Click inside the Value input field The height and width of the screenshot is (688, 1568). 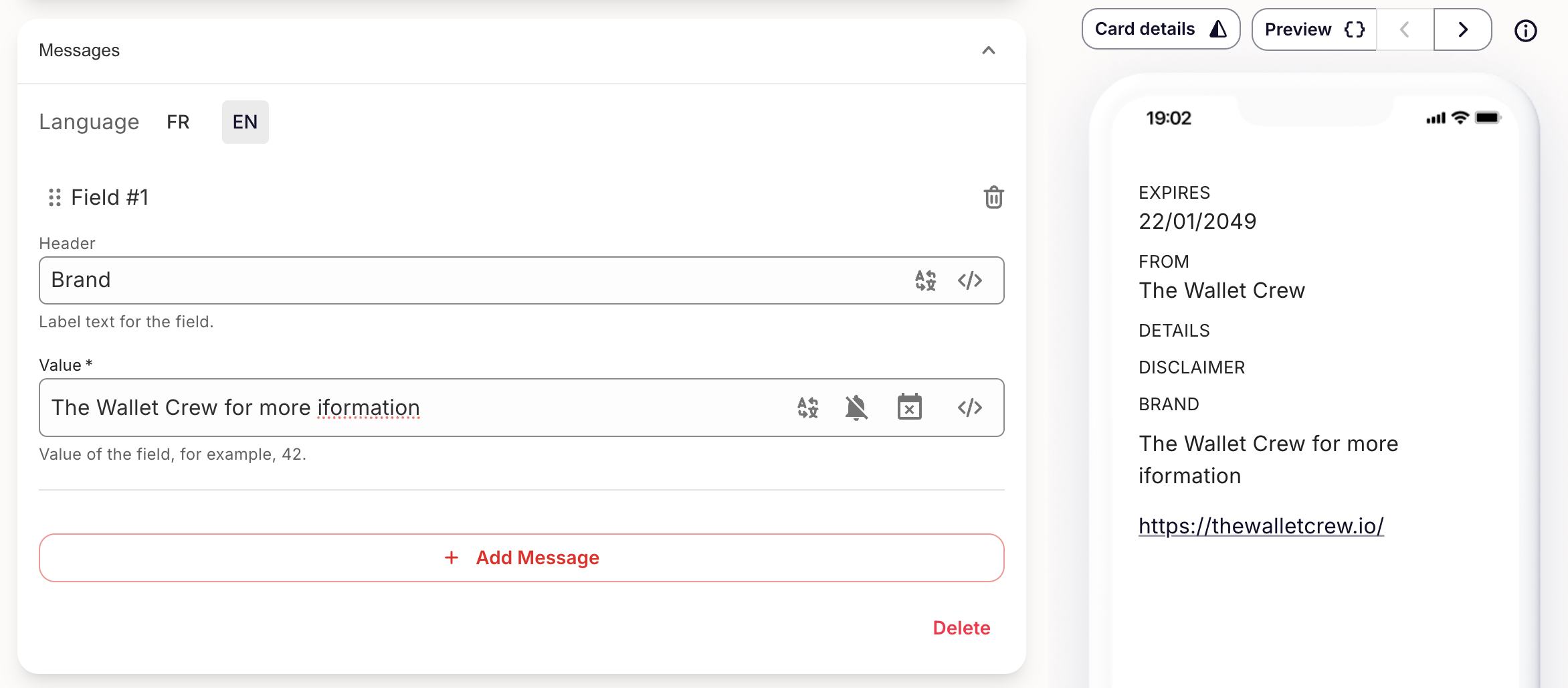pyautogui.click(x=401, y=407)
